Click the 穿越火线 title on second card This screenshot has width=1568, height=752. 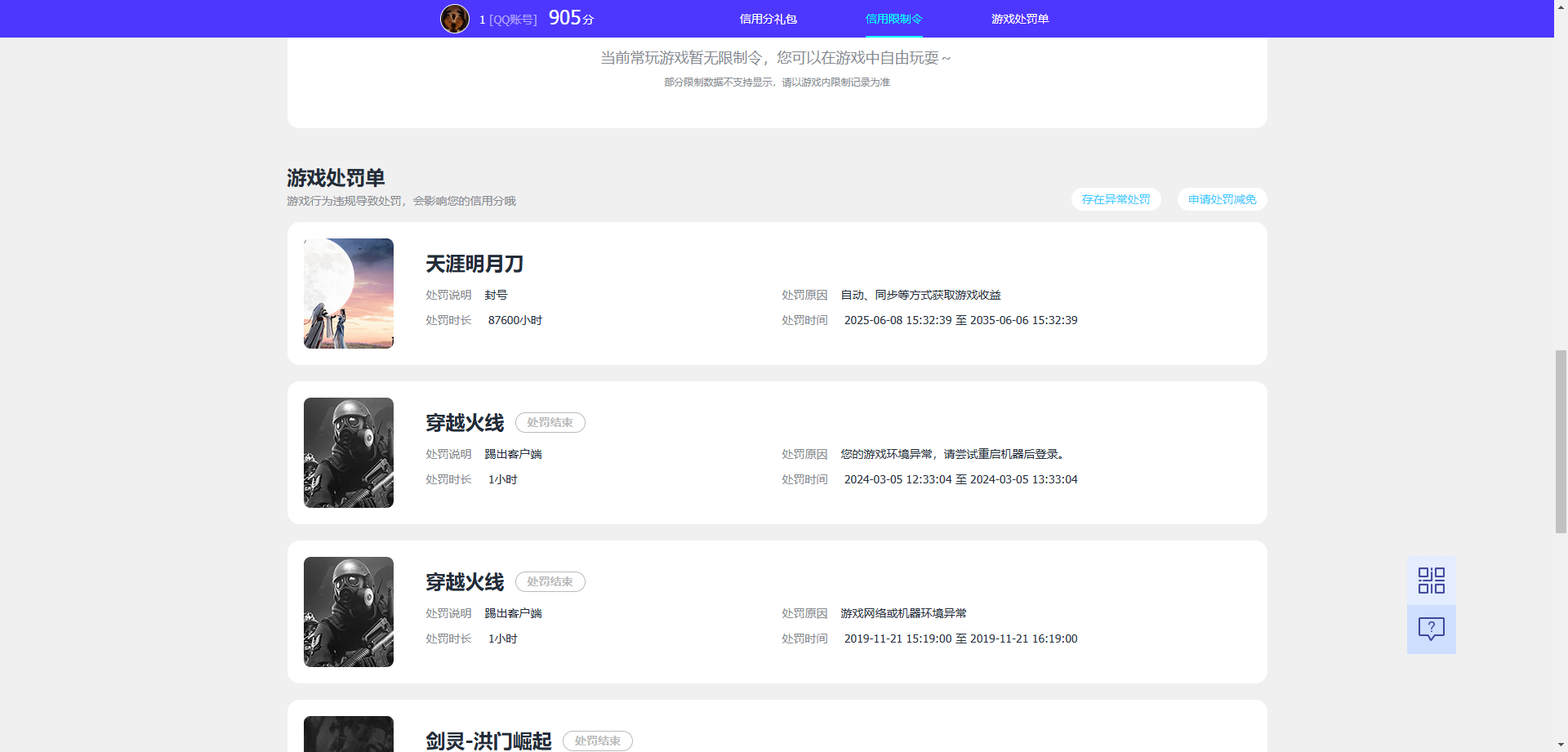click(x=465, y=581)
